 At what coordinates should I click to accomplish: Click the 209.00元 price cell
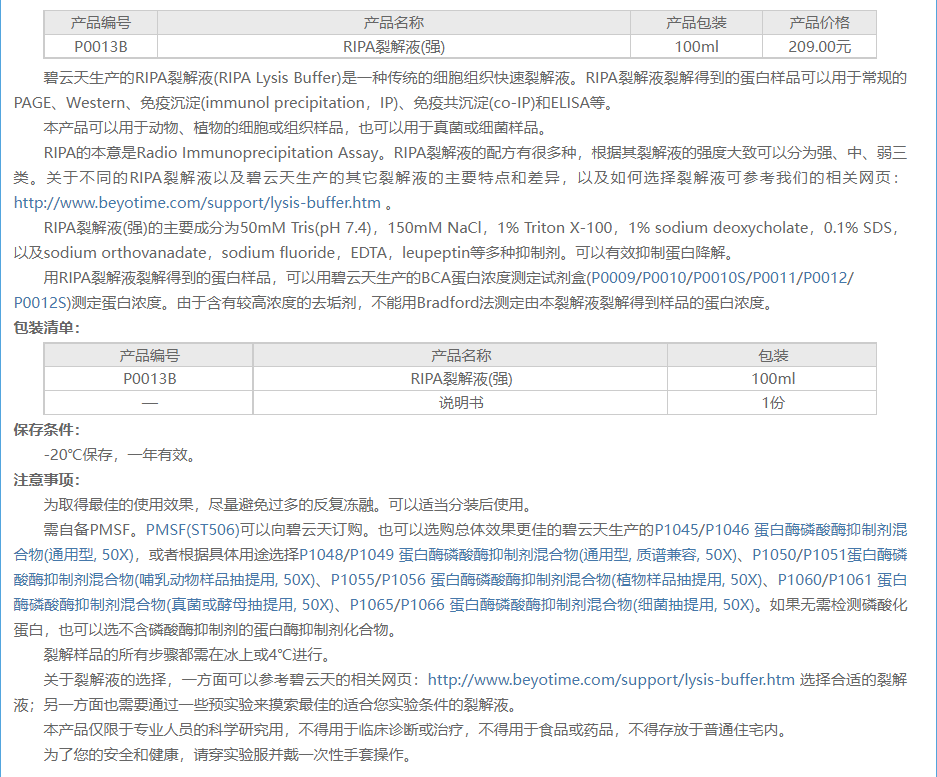[x=819, y=47]
